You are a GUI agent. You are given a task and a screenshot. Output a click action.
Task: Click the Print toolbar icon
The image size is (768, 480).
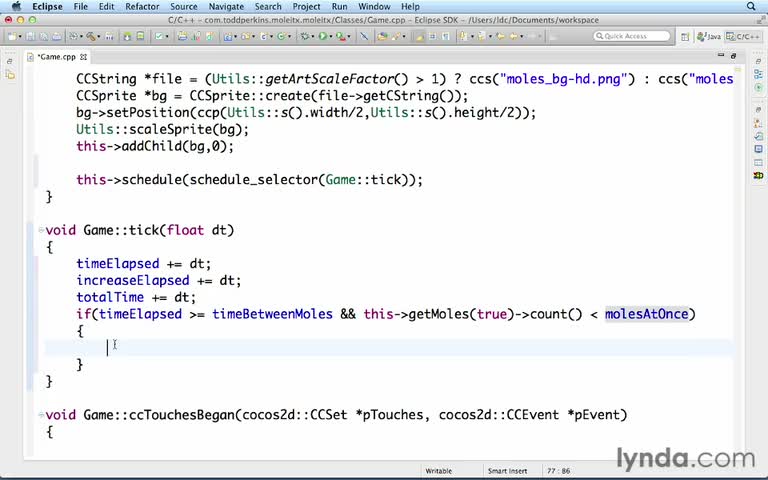point(57,36)
